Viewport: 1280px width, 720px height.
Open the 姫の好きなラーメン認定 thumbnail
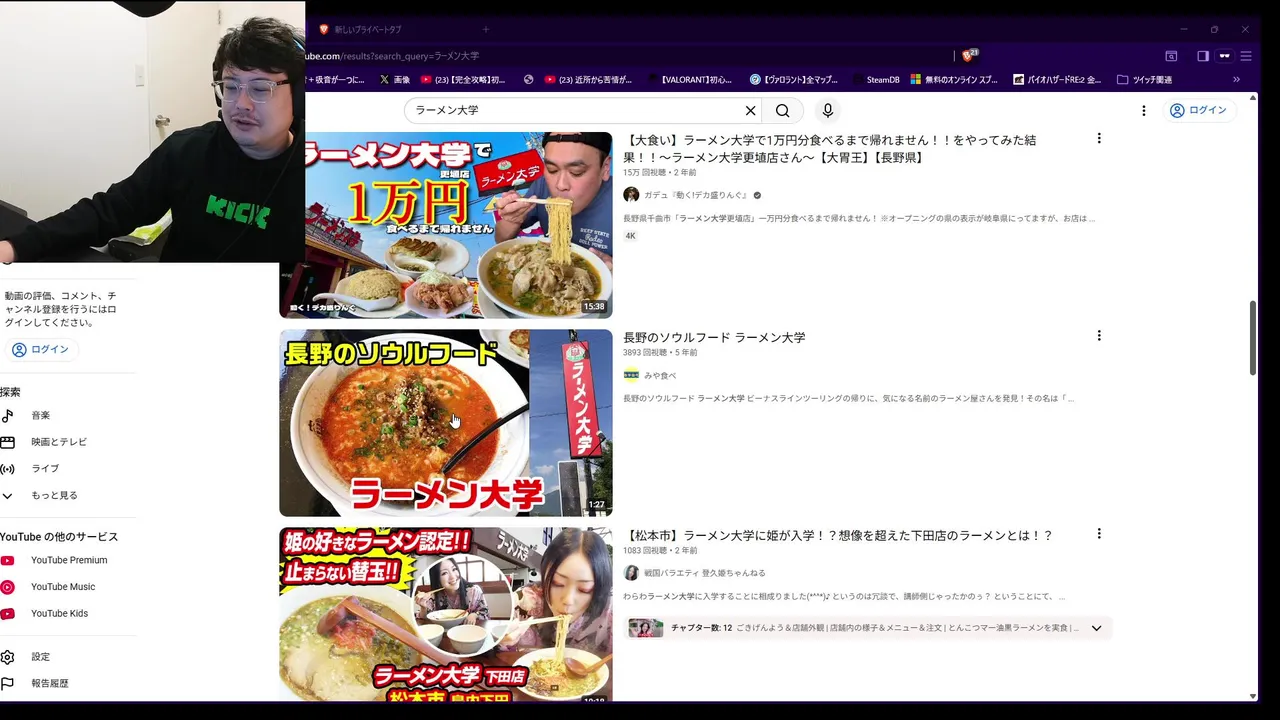click(445, 614)
